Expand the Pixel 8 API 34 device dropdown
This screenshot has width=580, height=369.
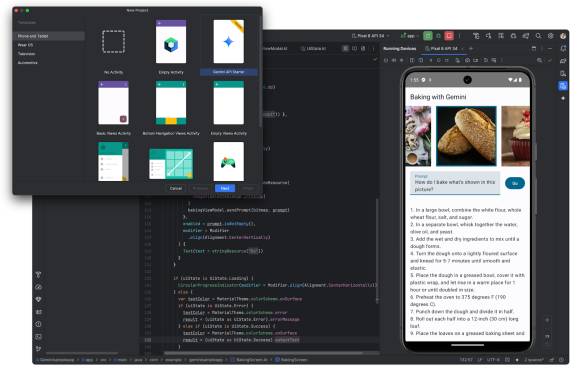pyautogui.click(x=370, y=36)
